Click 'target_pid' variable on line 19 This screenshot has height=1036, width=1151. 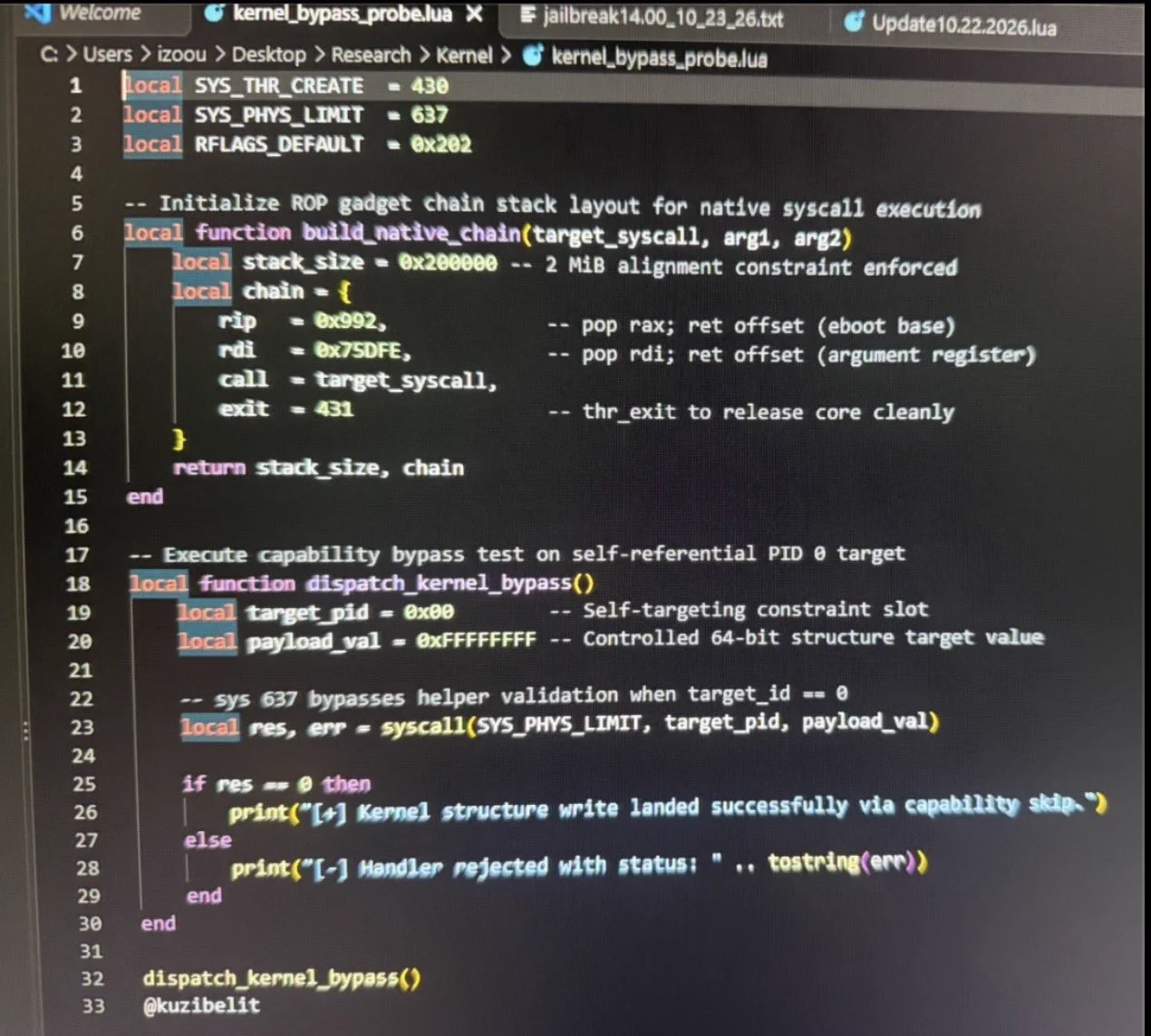(308, 613)
